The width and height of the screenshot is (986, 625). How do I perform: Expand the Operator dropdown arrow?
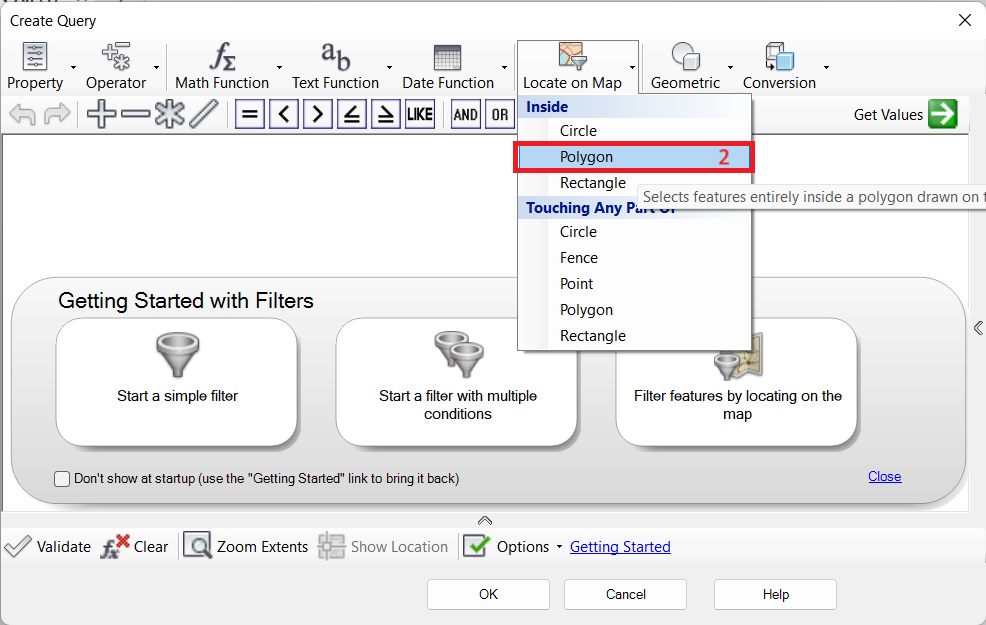point(157,68)
